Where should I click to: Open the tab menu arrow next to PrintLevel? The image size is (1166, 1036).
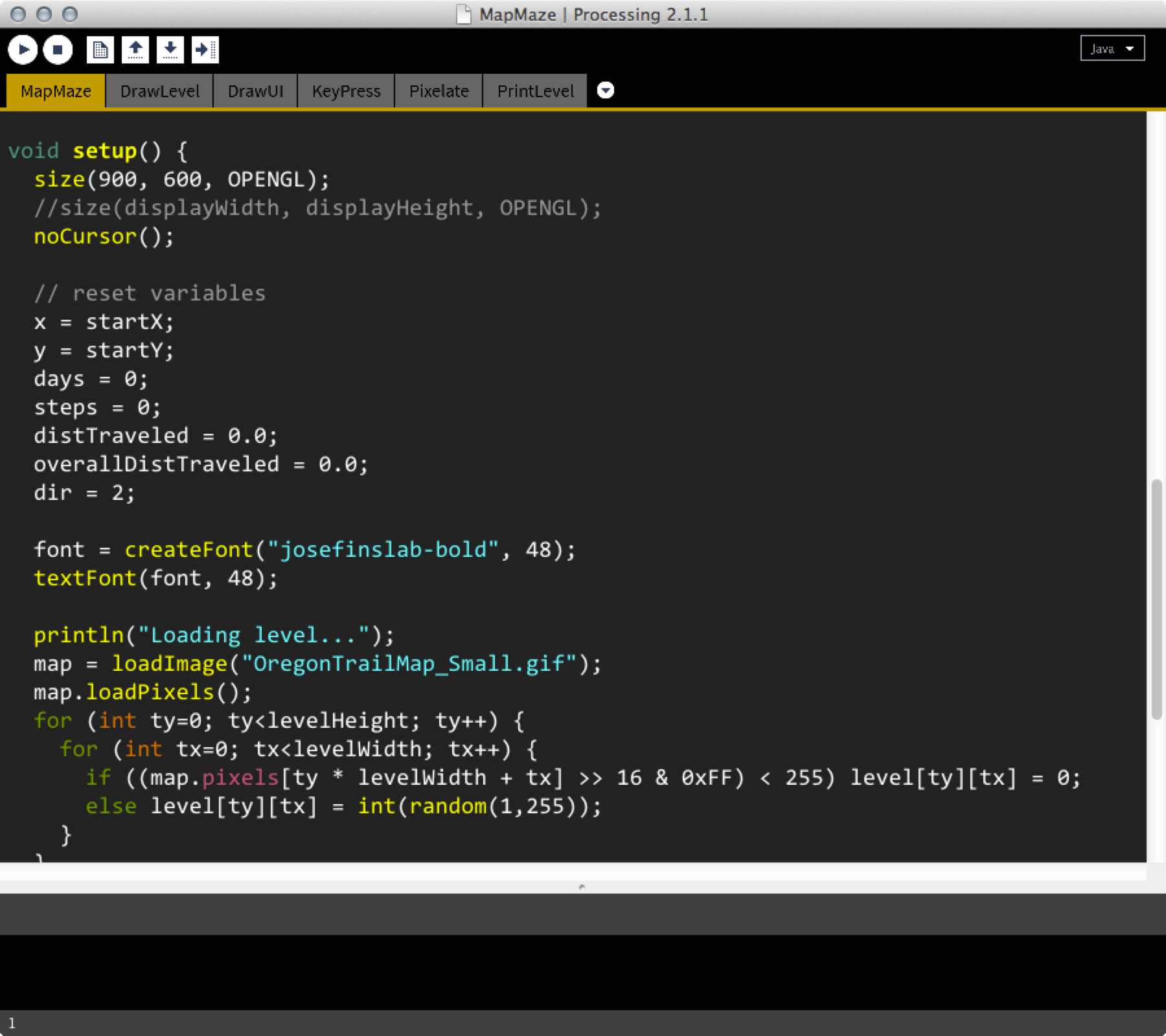pyautogui.click(x=605, y=90)
